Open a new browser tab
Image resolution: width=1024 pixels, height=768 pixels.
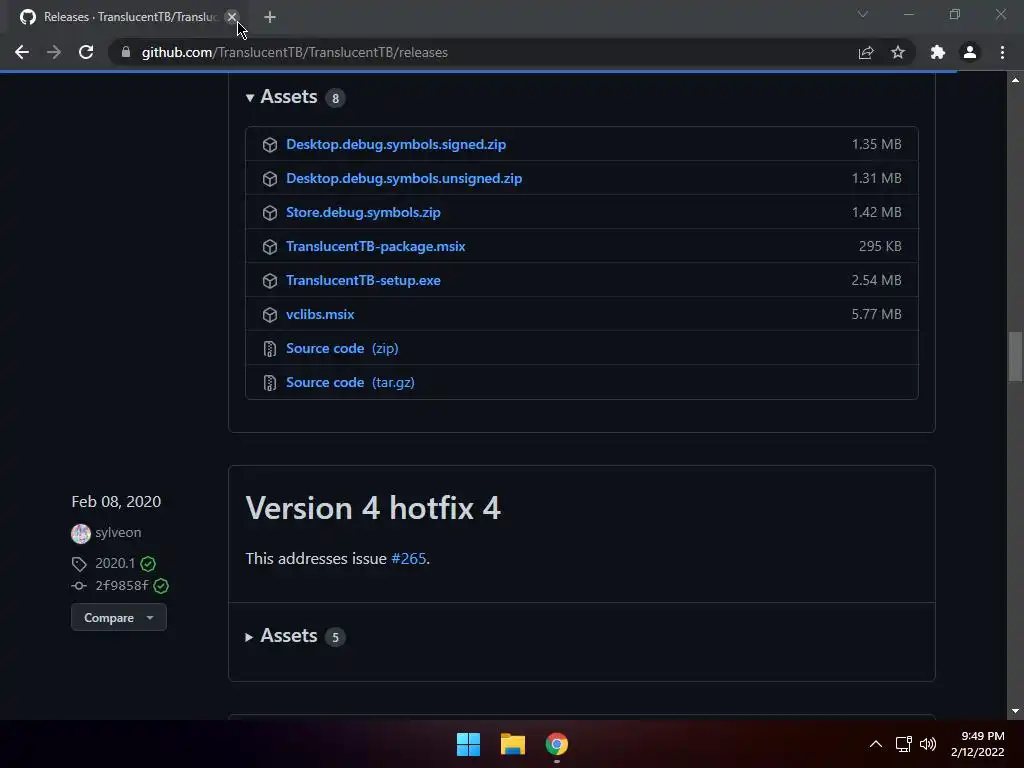click(270, 17)
